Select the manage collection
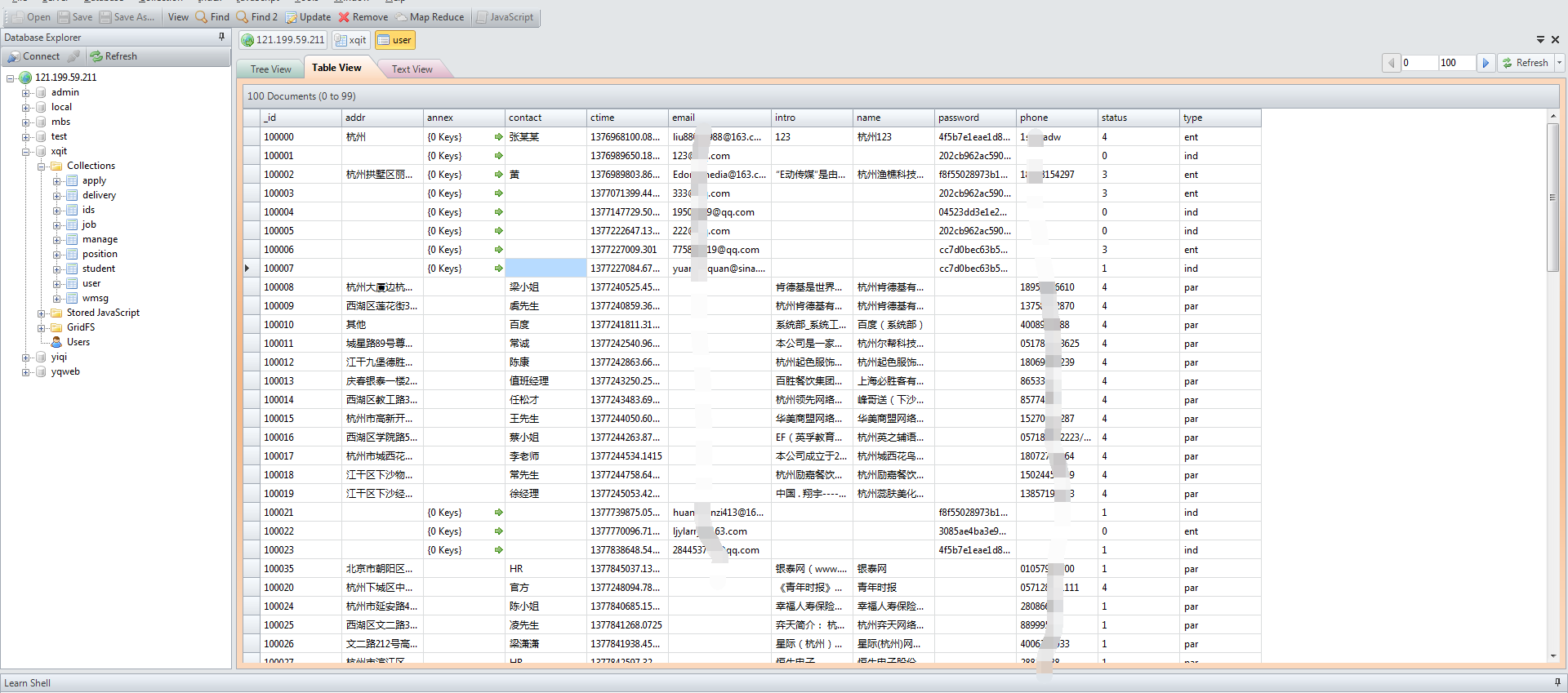Image resolution: width=1568 pixels, height=693 pixels. point(100,239)
